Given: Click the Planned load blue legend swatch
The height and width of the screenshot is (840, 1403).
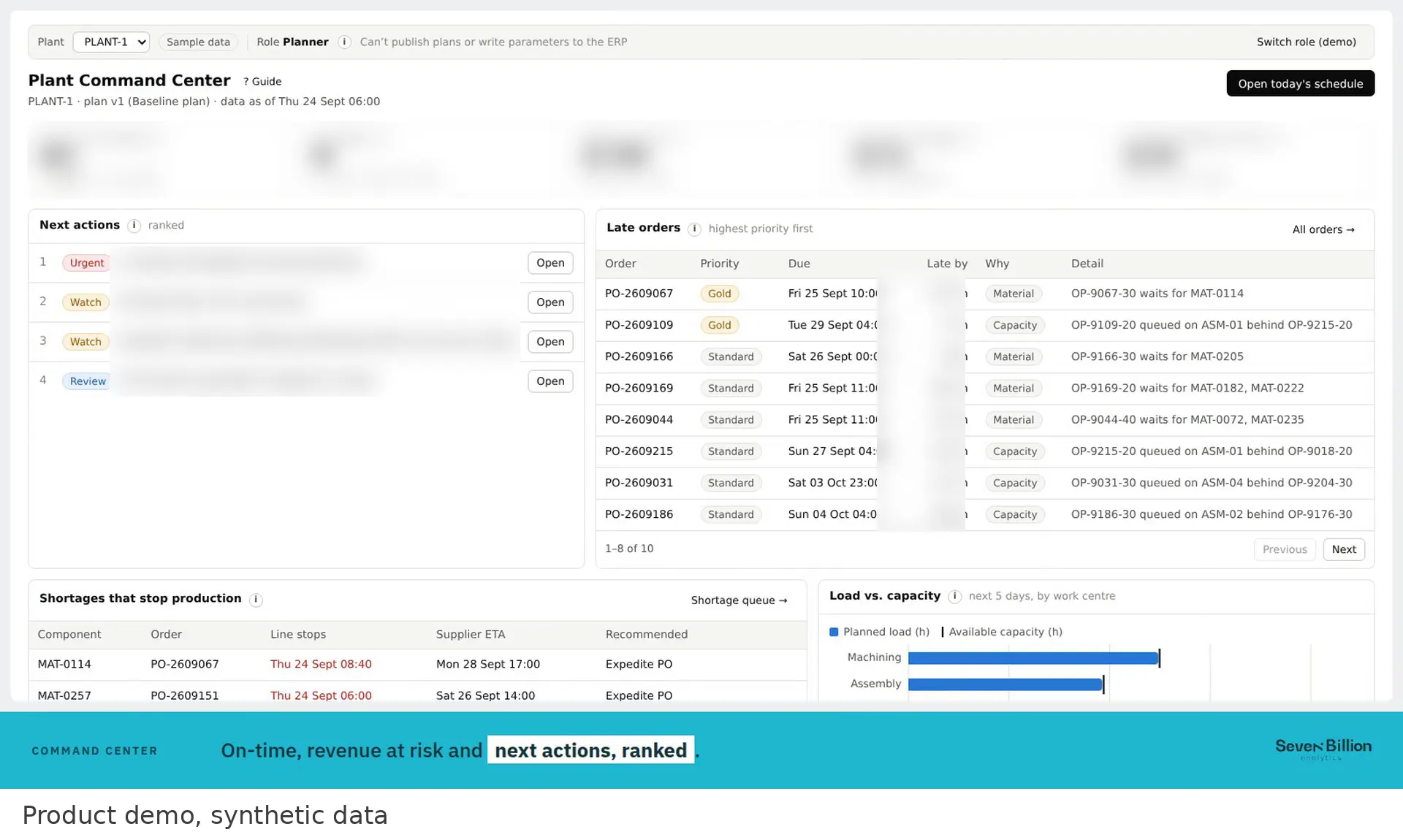Looking at the screenshot, I should click(834, 632).
